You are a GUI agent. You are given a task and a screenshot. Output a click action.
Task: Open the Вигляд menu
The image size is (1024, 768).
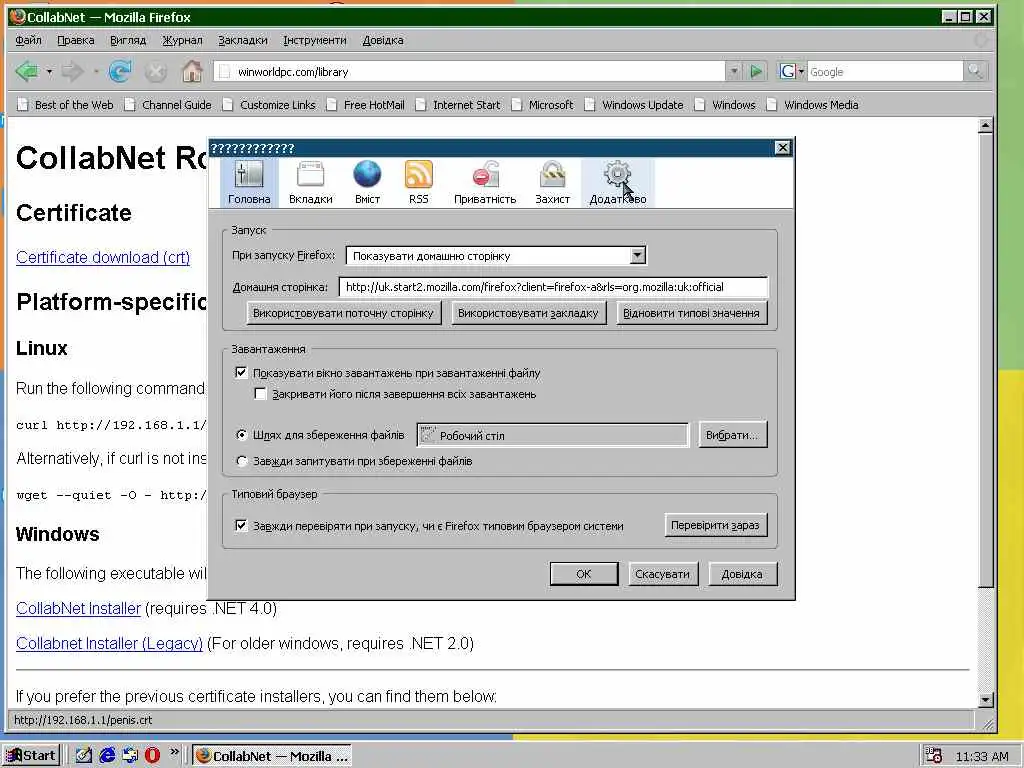click(128, 40)
